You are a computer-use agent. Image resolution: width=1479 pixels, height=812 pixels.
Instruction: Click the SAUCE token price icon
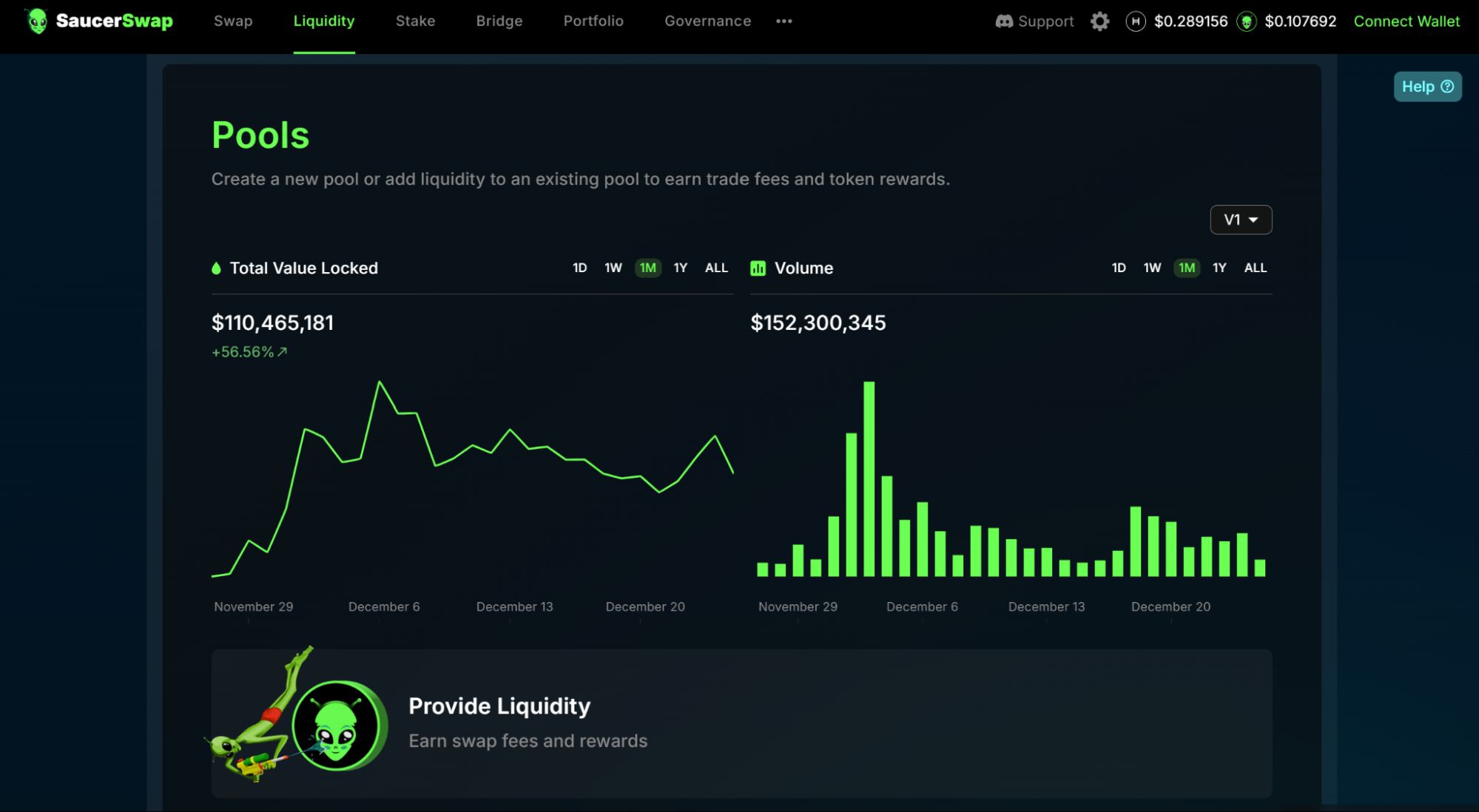tap(1247, 21)
